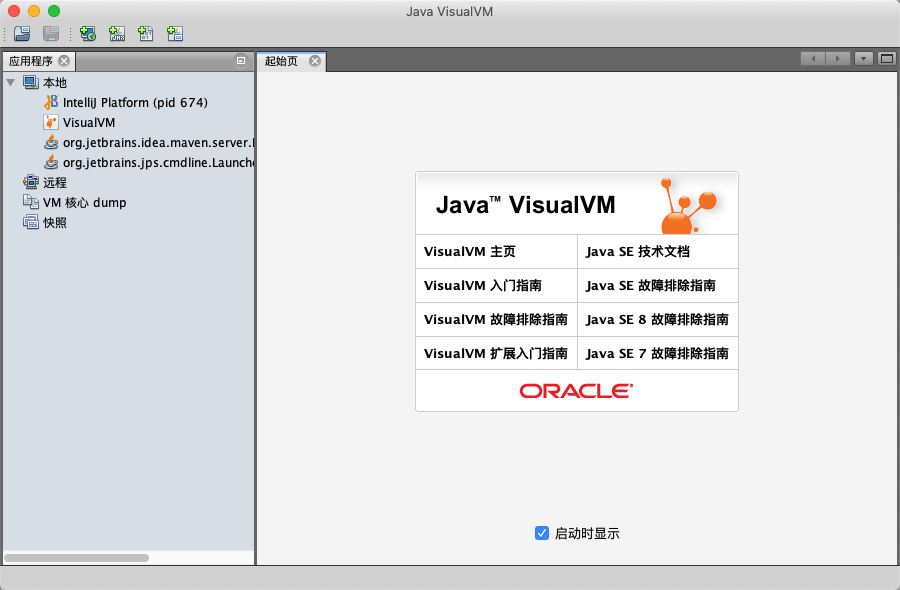Open the VisualVM 扩展入门指南 link
Screen dimensions: 900x590
(496, 353)
